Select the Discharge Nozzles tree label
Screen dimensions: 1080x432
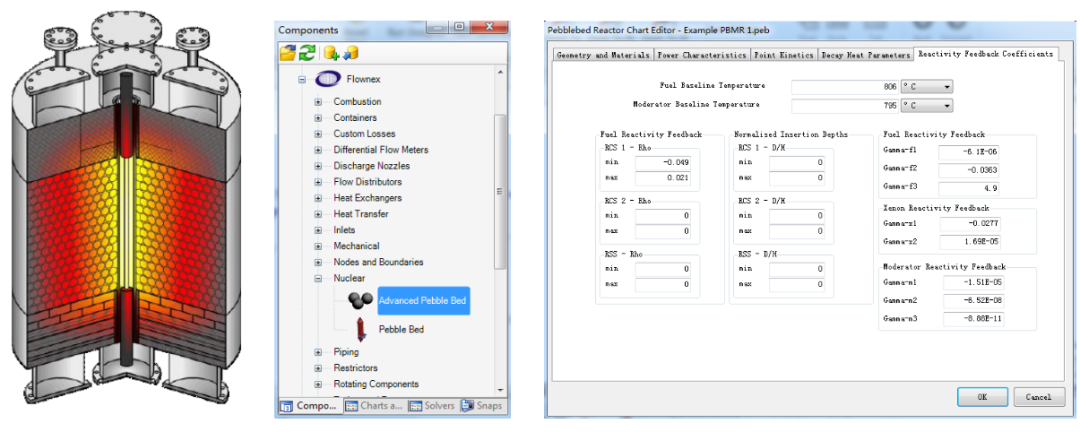[x=372, y=166]
